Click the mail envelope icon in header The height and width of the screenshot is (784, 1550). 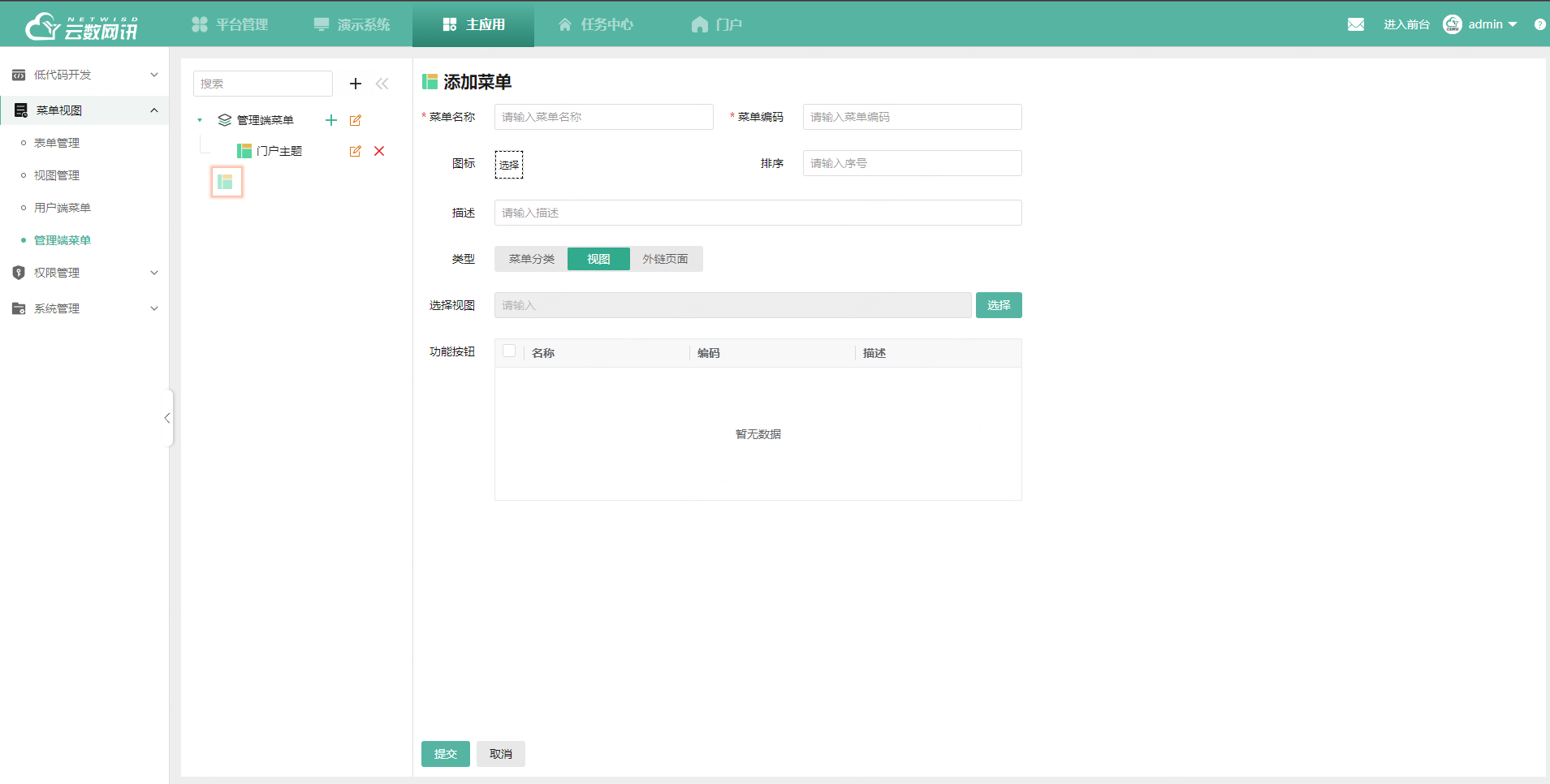1355,24
